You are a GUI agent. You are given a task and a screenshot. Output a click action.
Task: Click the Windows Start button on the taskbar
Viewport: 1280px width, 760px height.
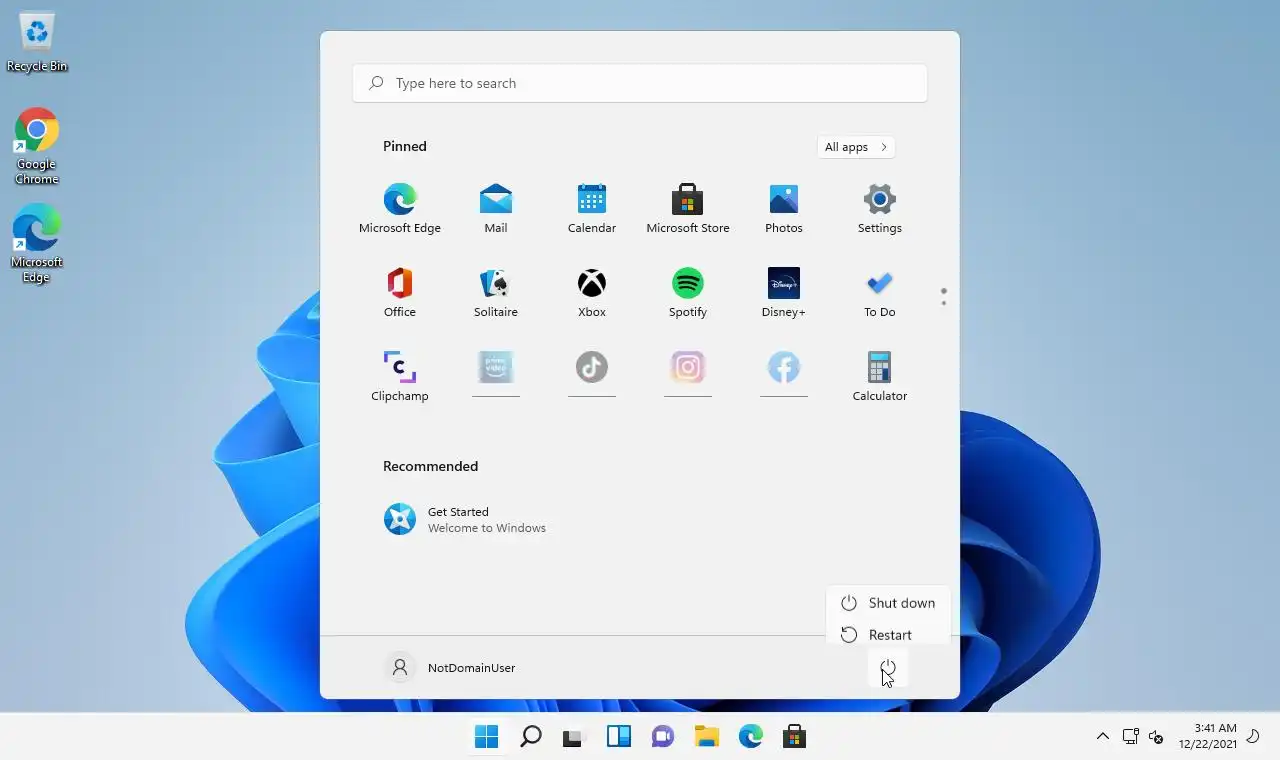pos(487,737)
